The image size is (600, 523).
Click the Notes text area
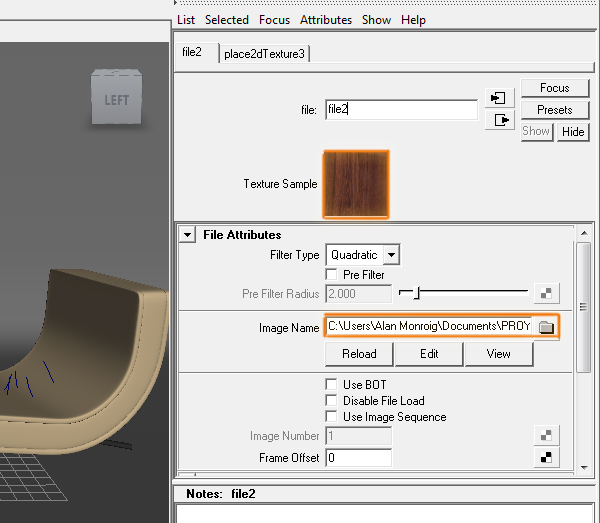point(384,514)
